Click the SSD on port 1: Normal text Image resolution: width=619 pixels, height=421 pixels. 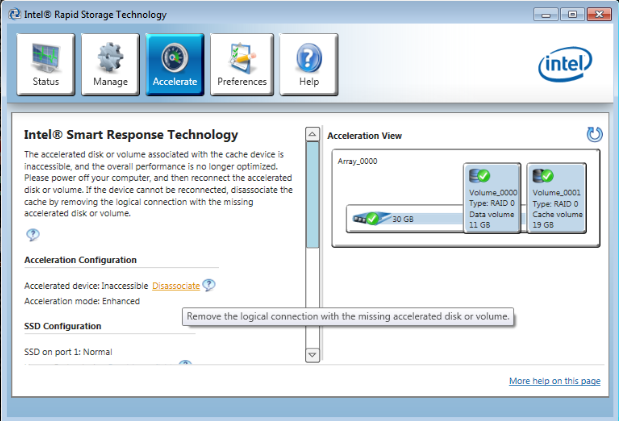pos(68,352)
